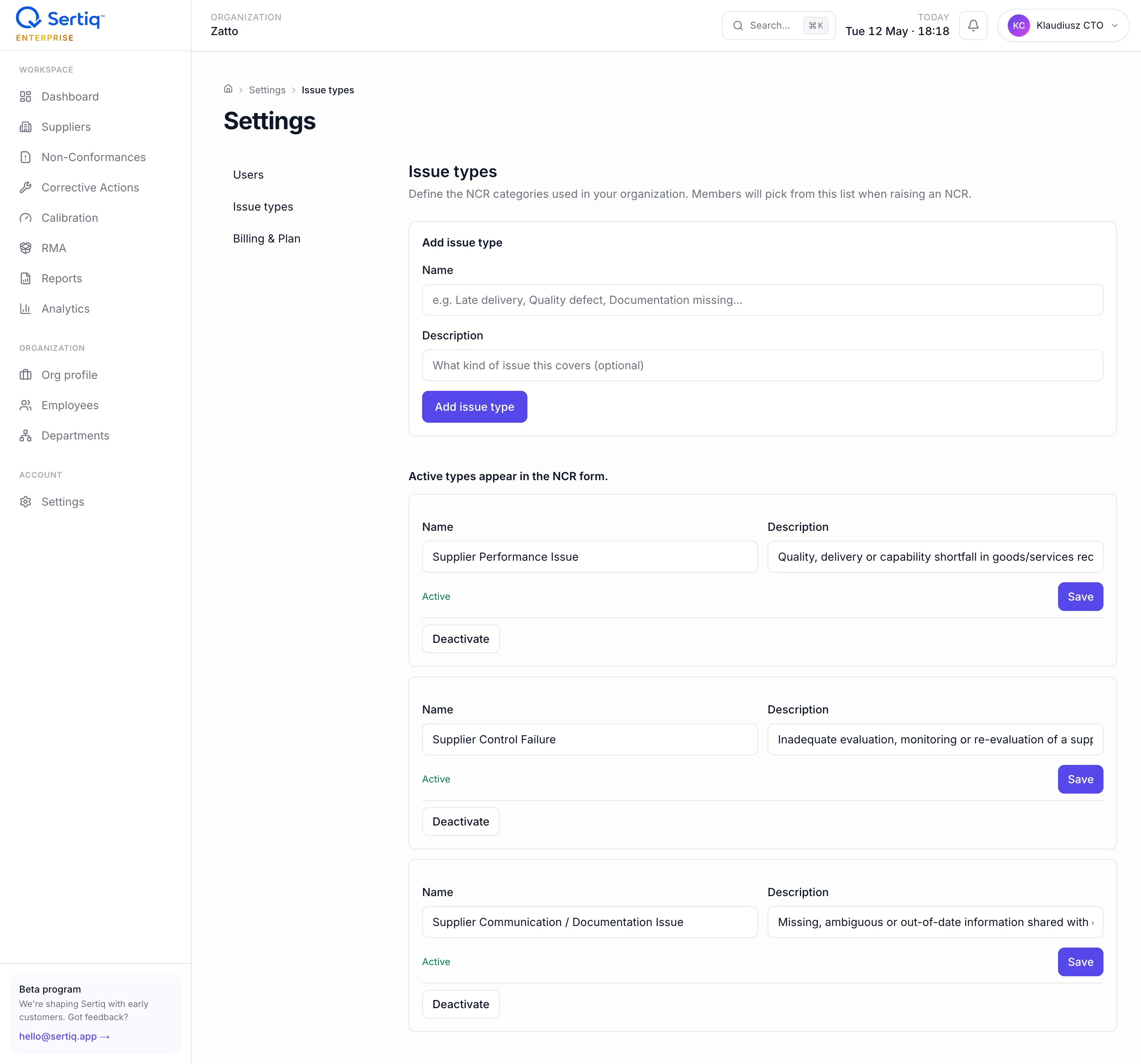1141x1064 pixels.
Task: Click the Departments hierarchy icon
Action: [x=25, y=436]
